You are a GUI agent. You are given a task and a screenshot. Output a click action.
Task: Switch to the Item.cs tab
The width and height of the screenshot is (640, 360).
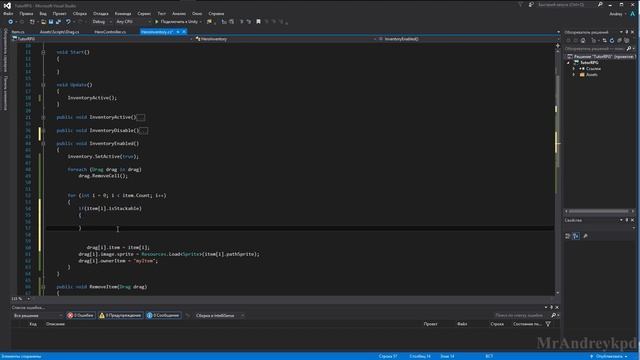(18, 32)
